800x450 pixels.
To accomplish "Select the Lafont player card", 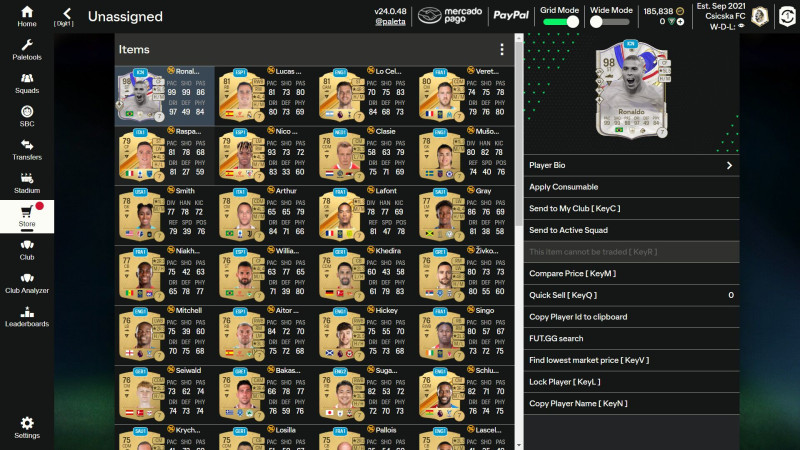I will tap(364, 215).
